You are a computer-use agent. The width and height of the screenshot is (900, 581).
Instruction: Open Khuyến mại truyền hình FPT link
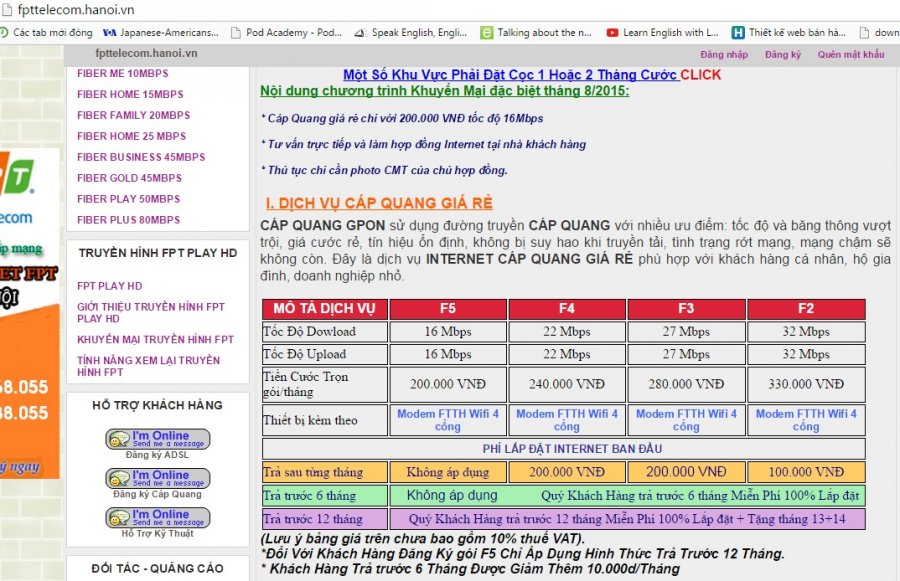156,339
